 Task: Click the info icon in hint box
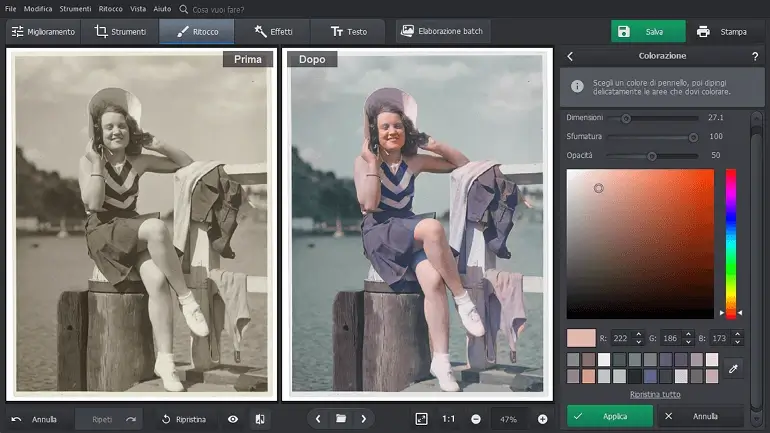click(x=577, y=86)
